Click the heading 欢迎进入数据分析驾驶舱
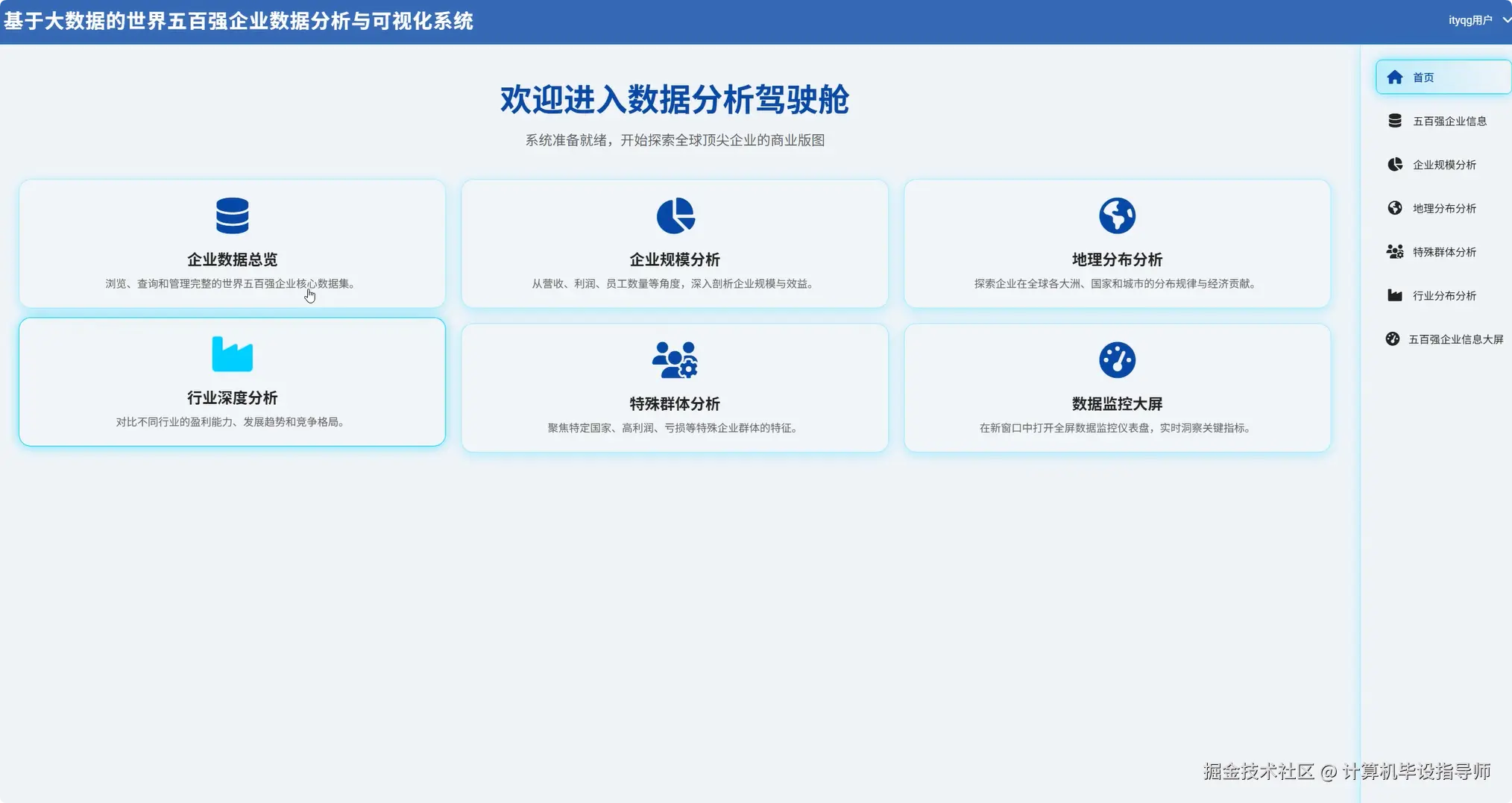The image size is (1512, 803). [675, 99]
